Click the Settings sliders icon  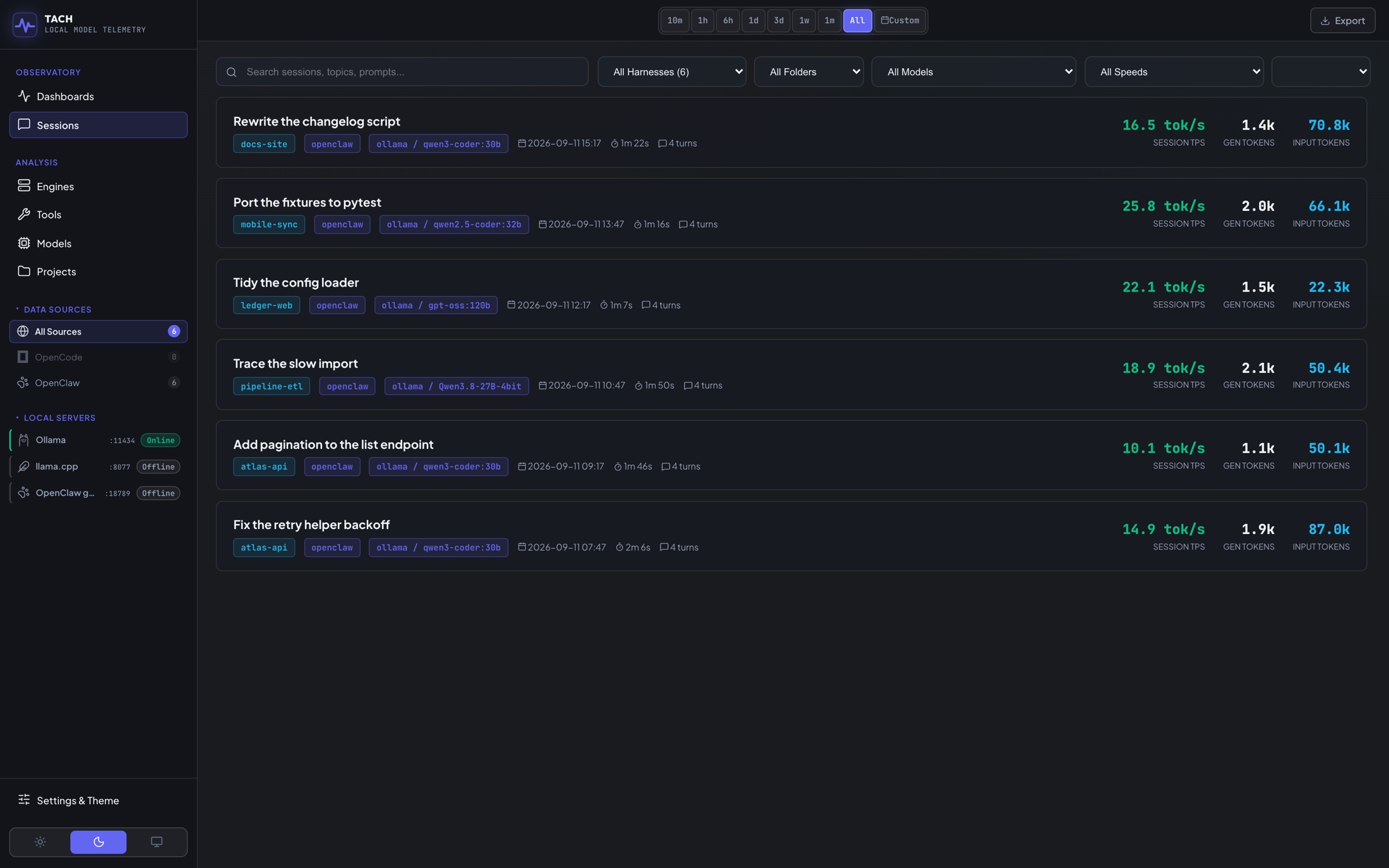pyautogui.click(x=24, y=800)
